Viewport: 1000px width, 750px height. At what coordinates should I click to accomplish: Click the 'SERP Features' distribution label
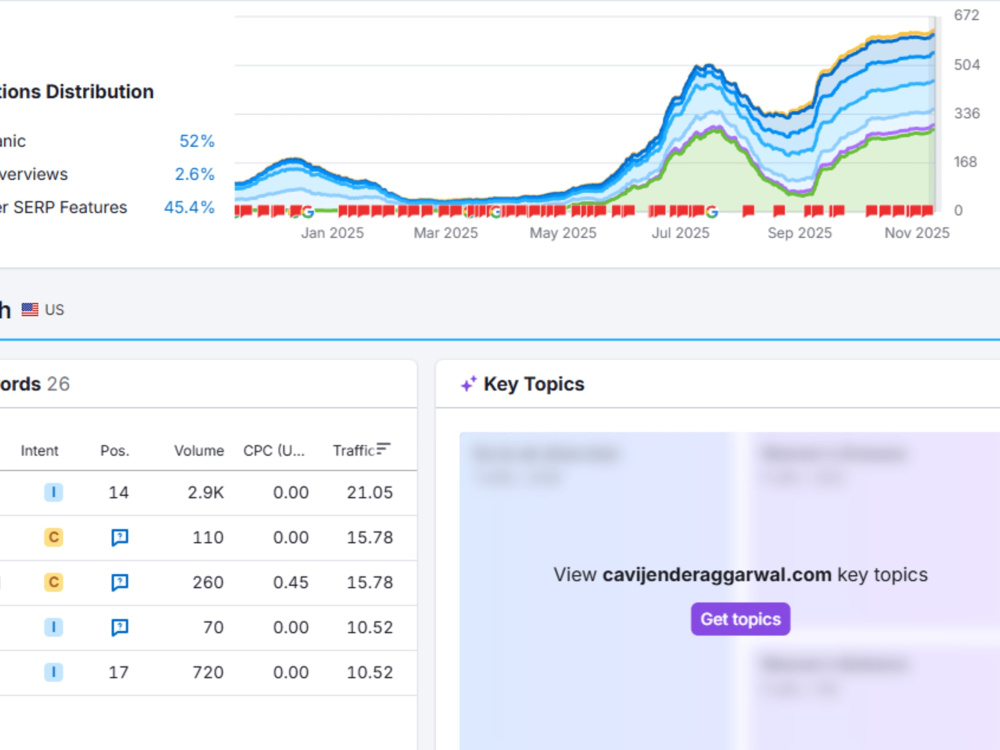pos(70,207)
